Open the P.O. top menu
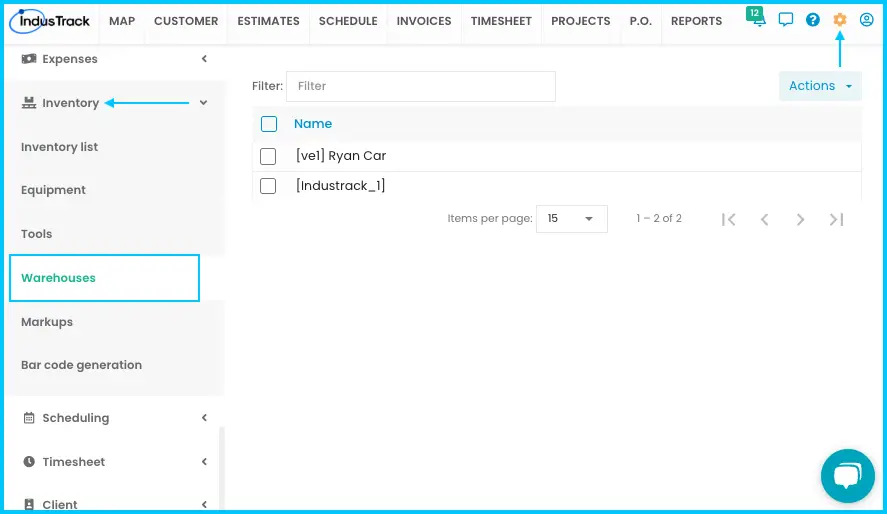Viewport: 887px width, 514px height. (641, 21)
